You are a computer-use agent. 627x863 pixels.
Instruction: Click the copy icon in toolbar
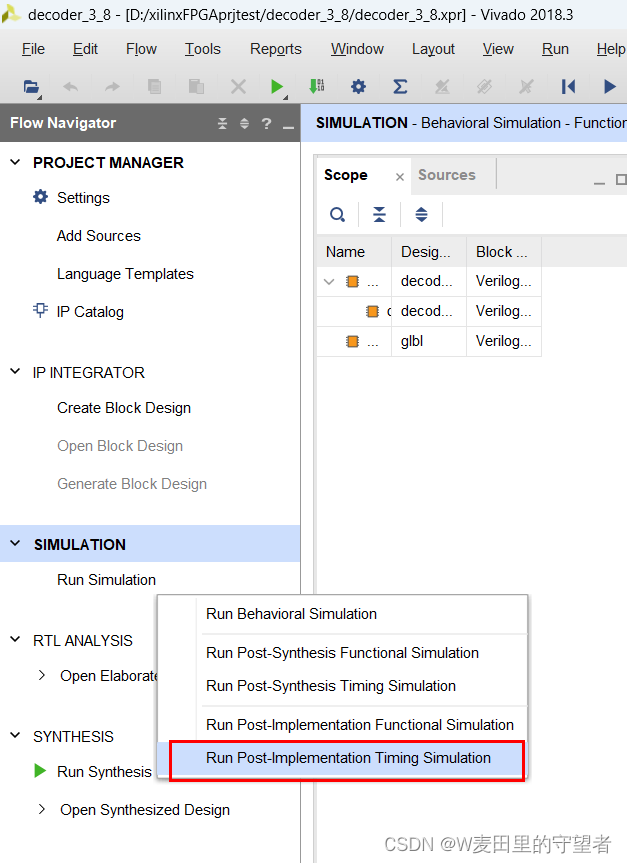155,86
